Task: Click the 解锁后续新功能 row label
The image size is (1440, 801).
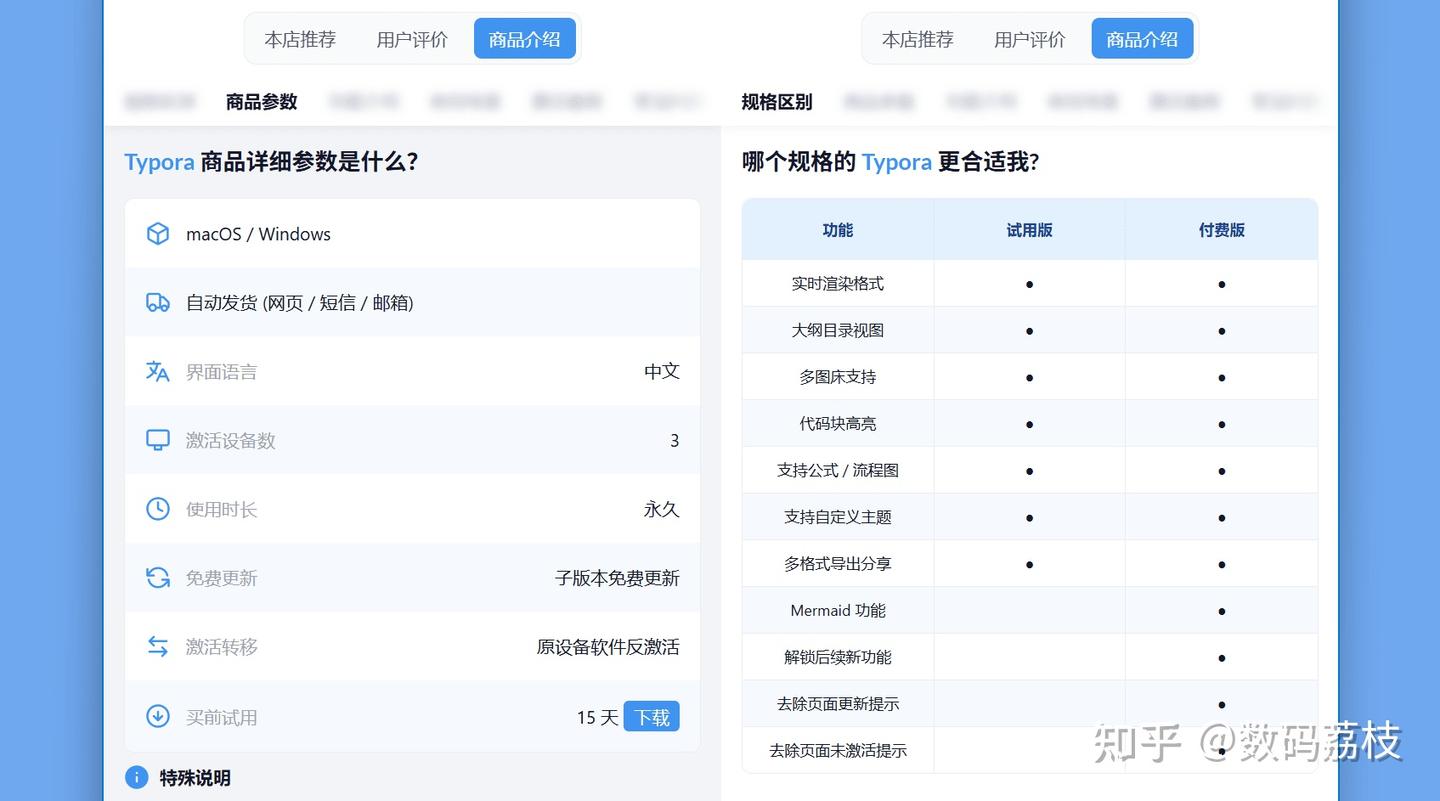Action: 838,657
